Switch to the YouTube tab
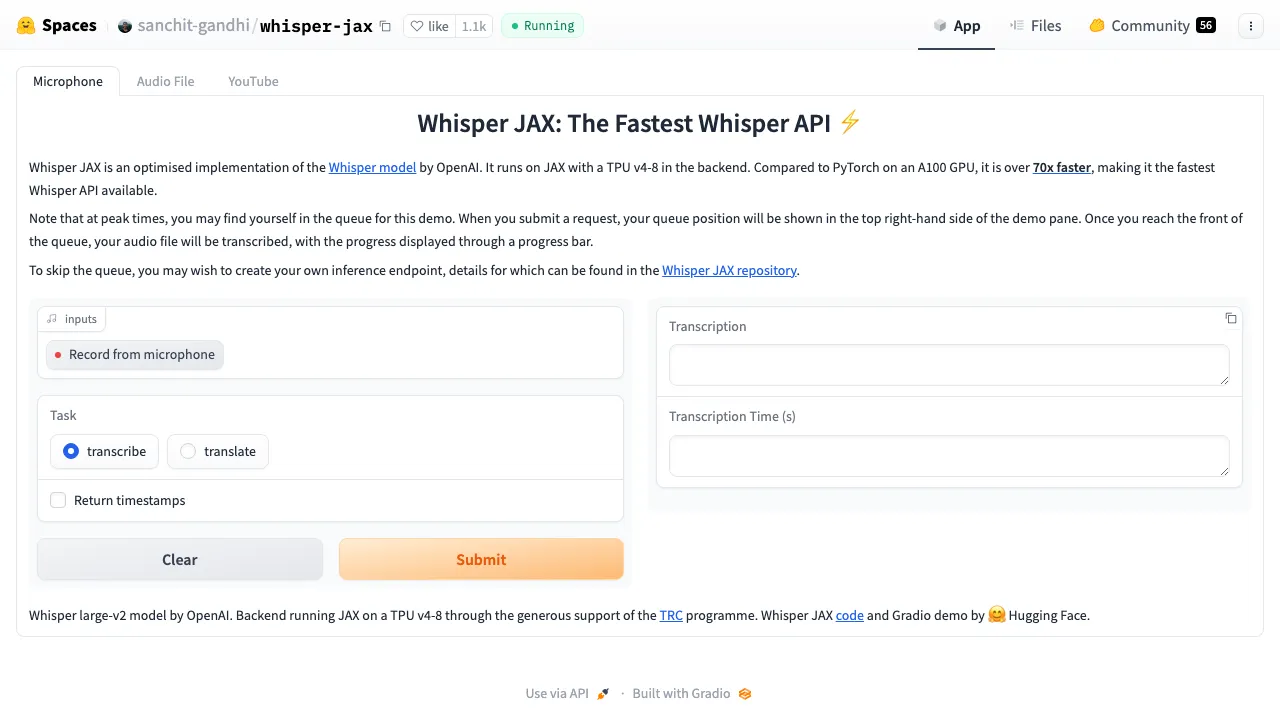The image size is (1280, 720). [x=253, y=81]
